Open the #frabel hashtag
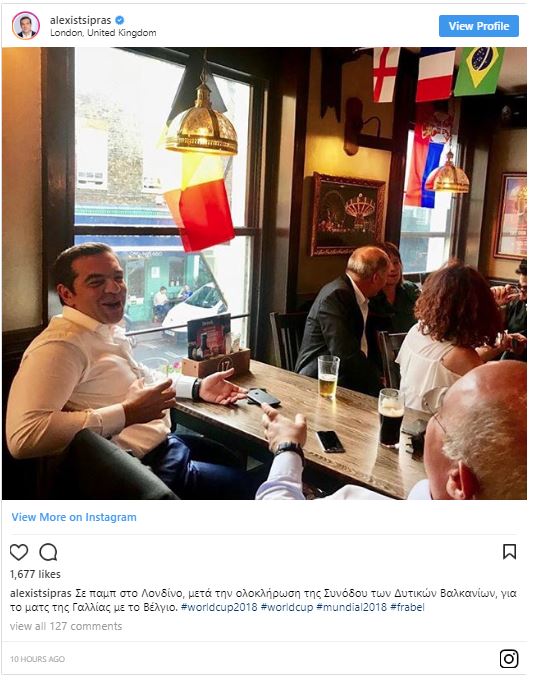This screenshot has height=680, width=556. click(x=407, y=607)
